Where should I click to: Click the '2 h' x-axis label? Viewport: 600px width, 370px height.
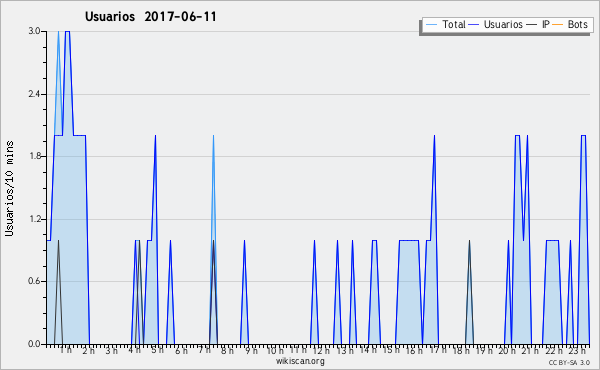click(x=88, y=350)
